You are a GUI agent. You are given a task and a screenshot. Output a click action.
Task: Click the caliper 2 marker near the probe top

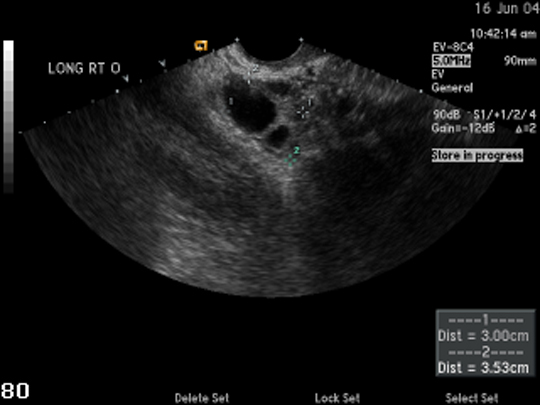[249, 74]
